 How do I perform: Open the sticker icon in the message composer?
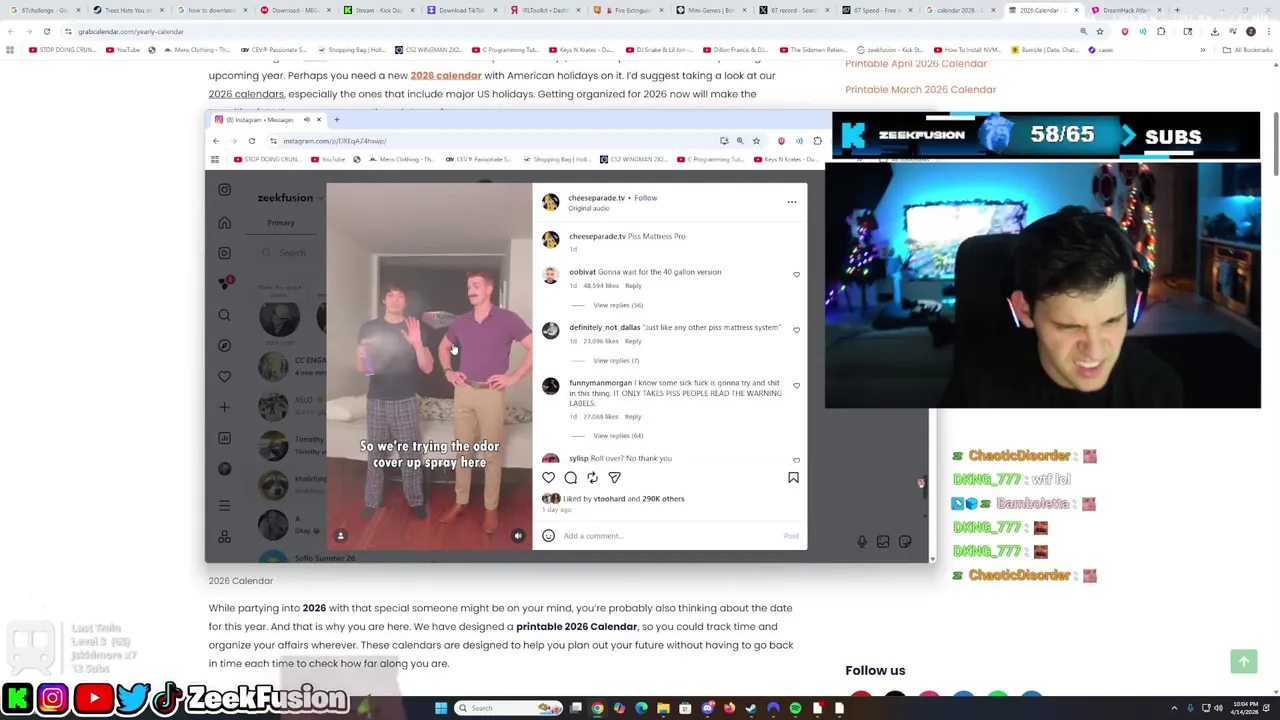tap(905, 542)
